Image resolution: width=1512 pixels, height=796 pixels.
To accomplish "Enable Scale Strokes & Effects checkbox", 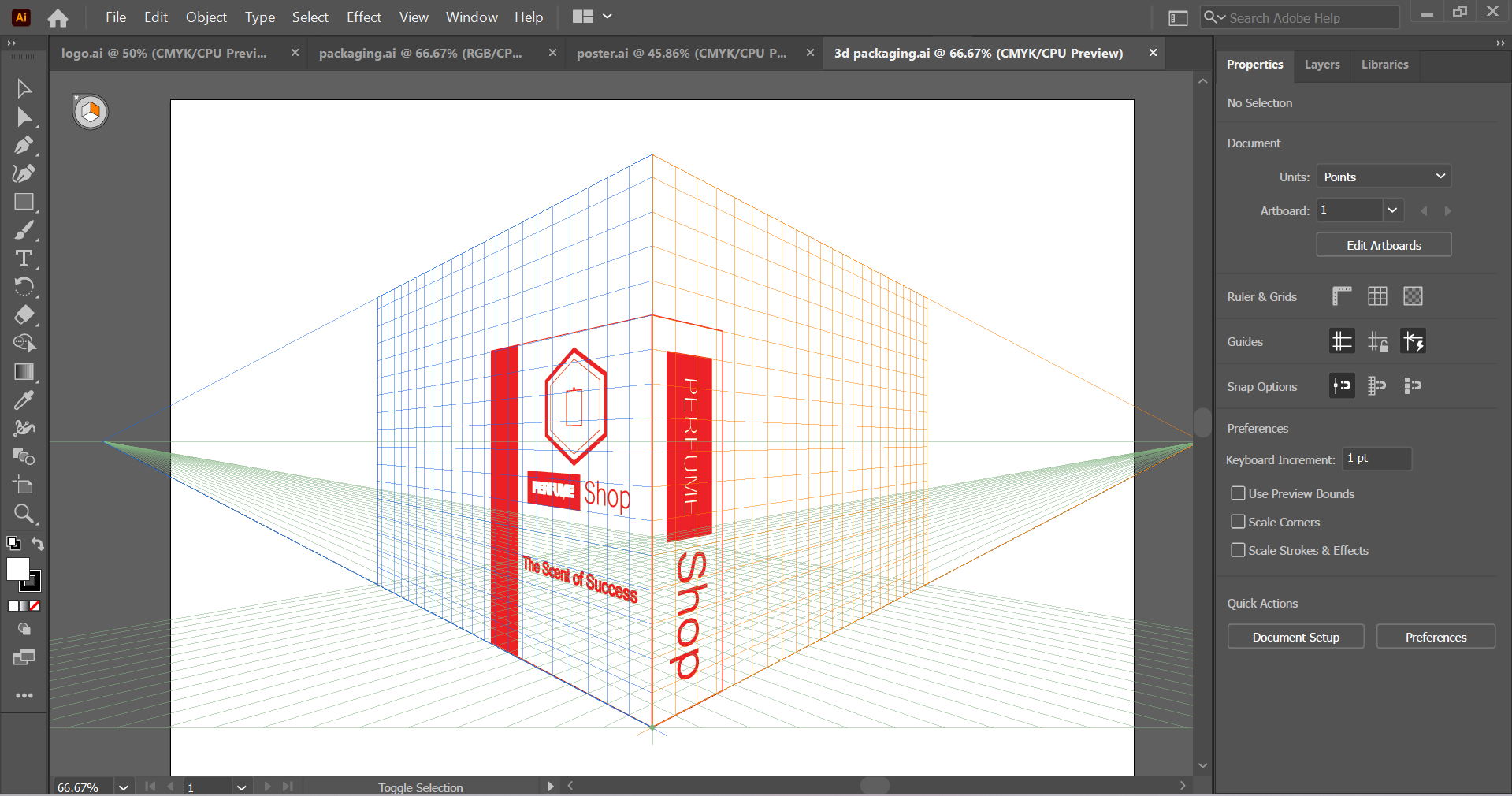I will 1238,550.
